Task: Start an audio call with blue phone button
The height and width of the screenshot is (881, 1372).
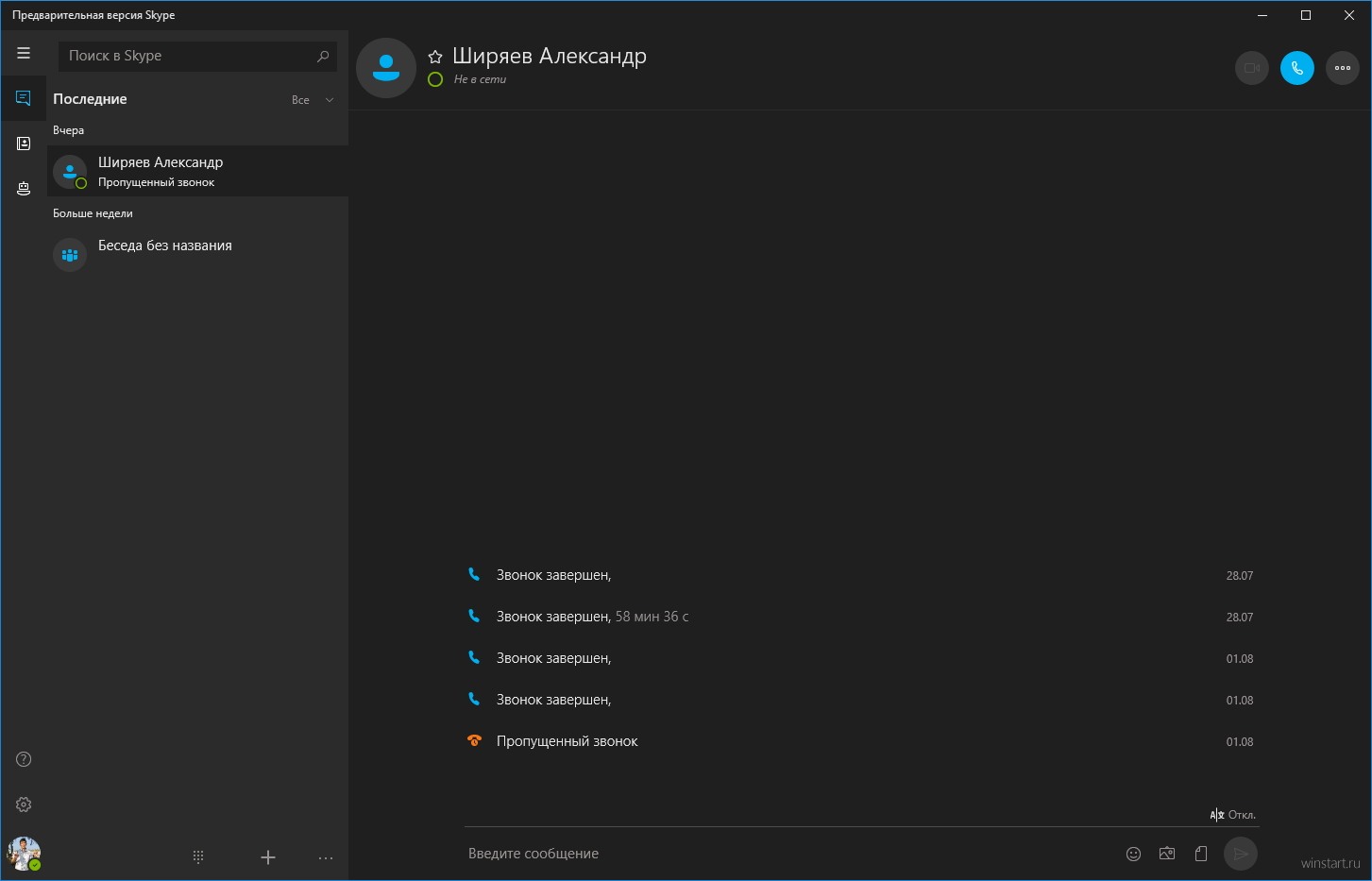Action: coord(1297,68)
